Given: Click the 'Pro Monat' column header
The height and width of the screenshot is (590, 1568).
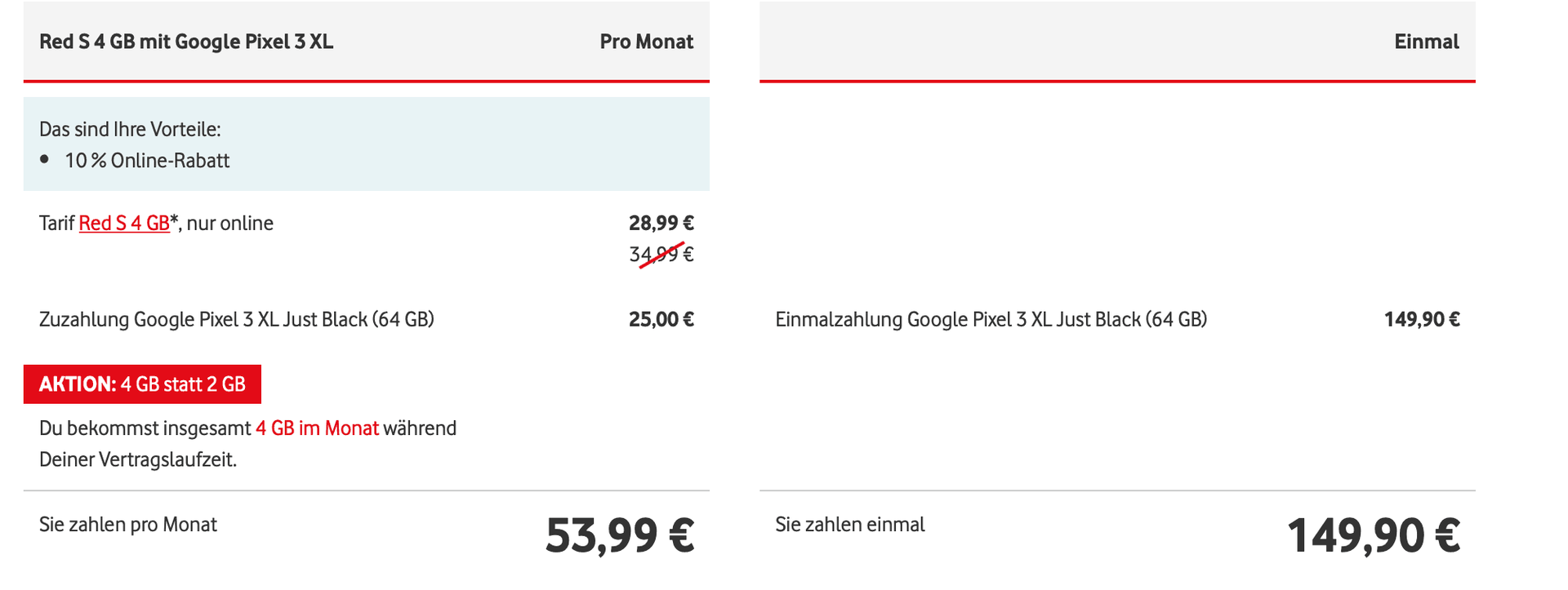Looking at the screenshot, I should pyautogui.click(x=646, y=42).
